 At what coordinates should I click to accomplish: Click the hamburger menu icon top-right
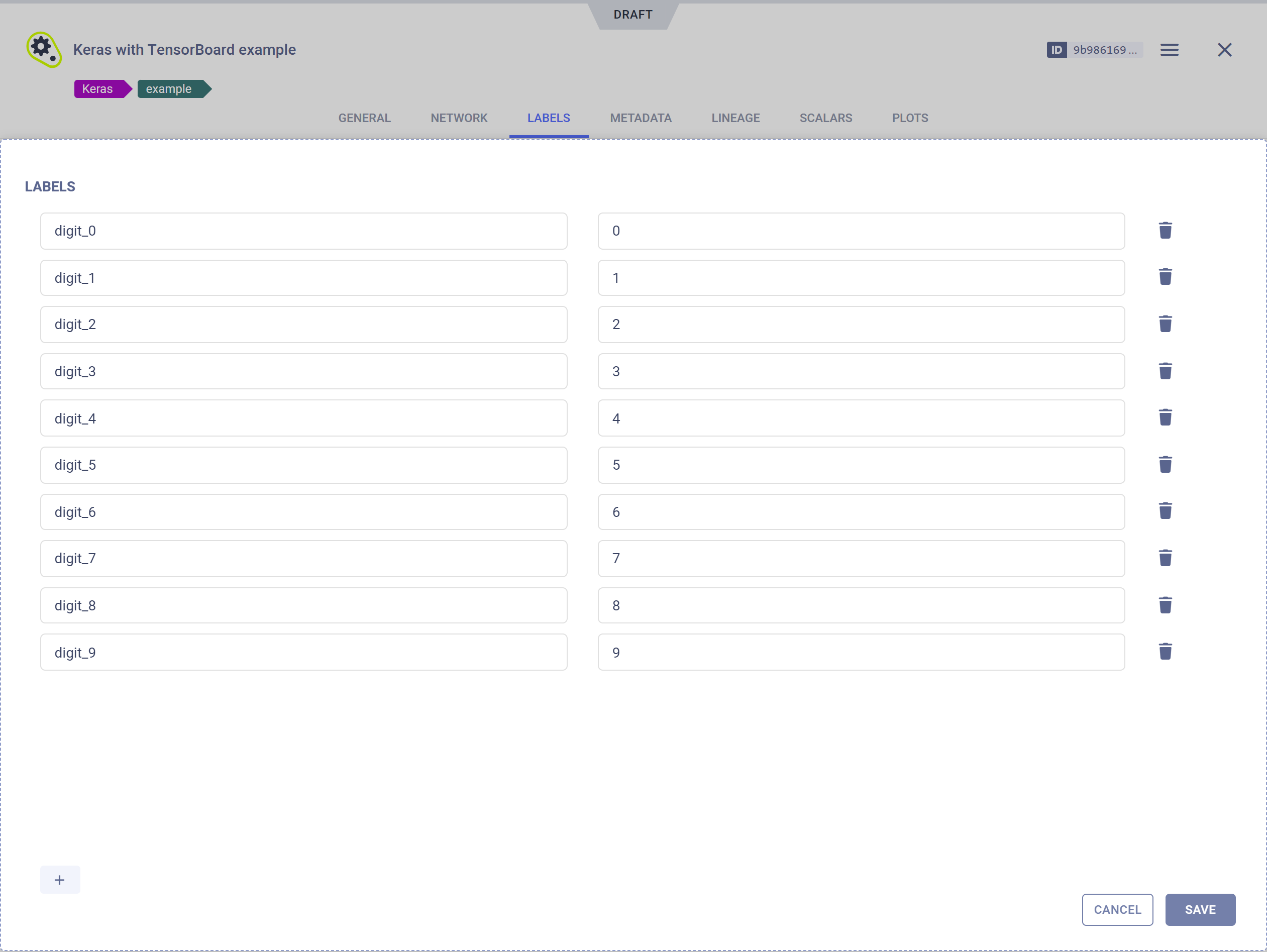click(1170, 49)
